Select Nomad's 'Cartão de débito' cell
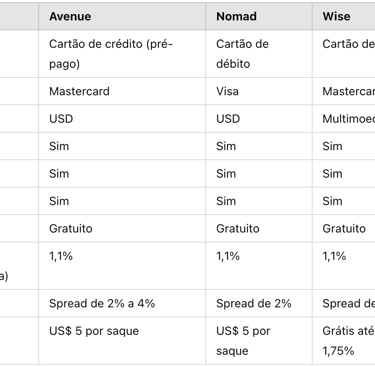Image resolution: width=375 pixels, height=366 pixels. (x=259, y=54)
